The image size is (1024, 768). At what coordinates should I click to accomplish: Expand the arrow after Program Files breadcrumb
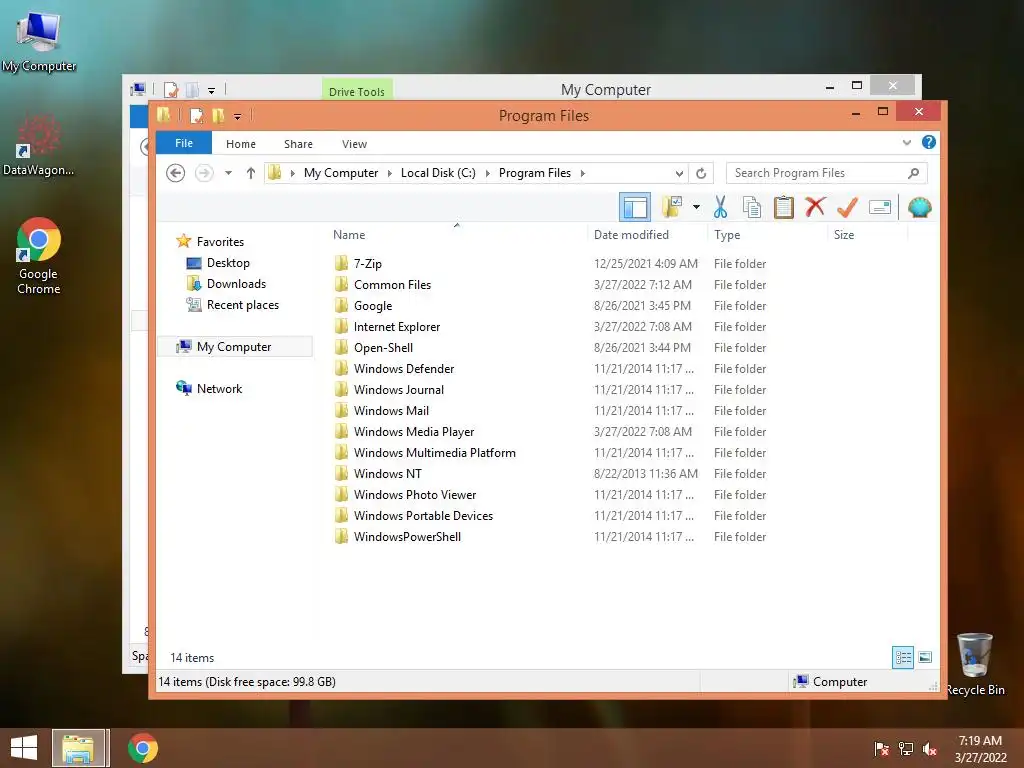583,173
